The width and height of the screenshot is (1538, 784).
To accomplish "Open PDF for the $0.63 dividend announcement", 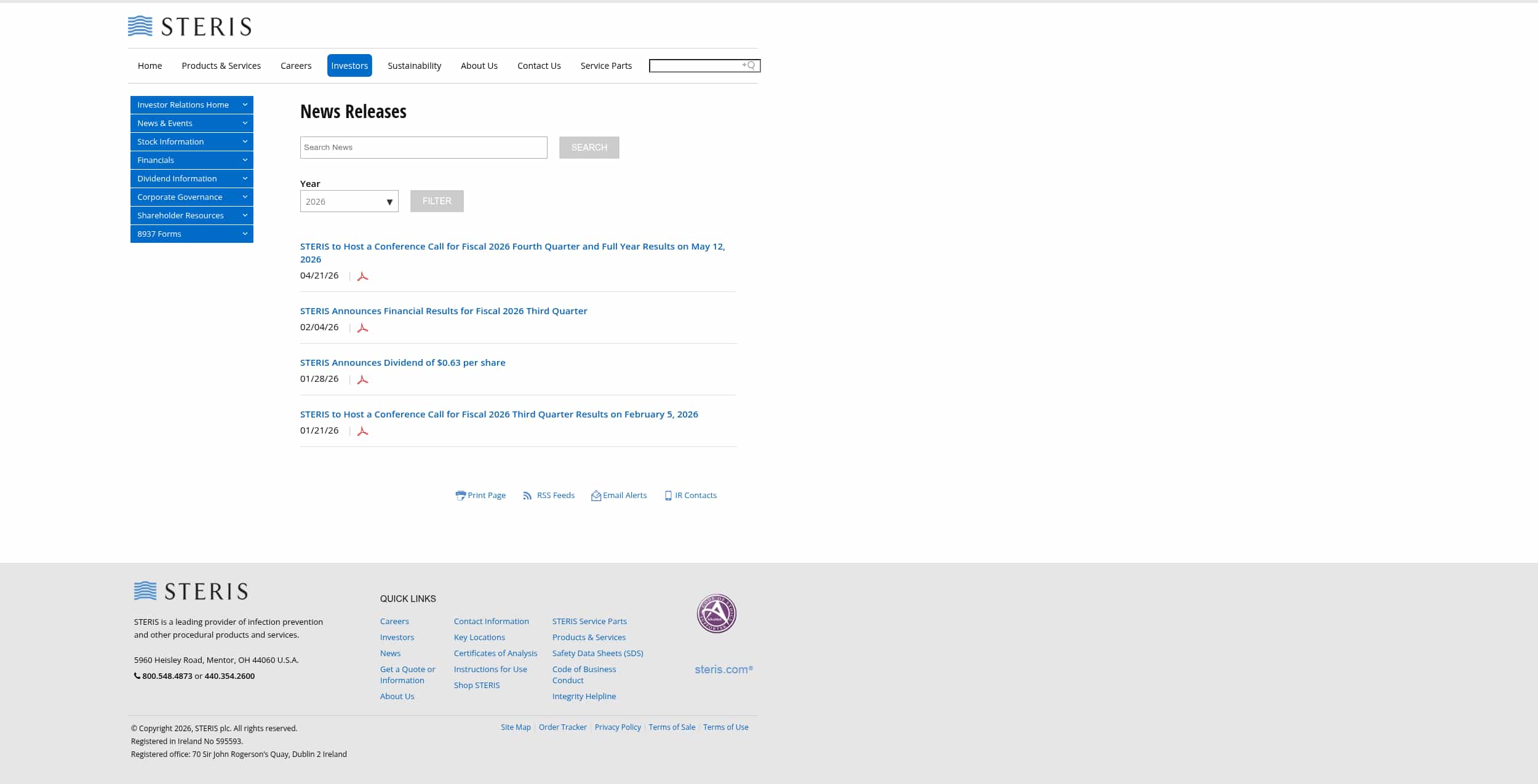I will [x=362, y=379].
